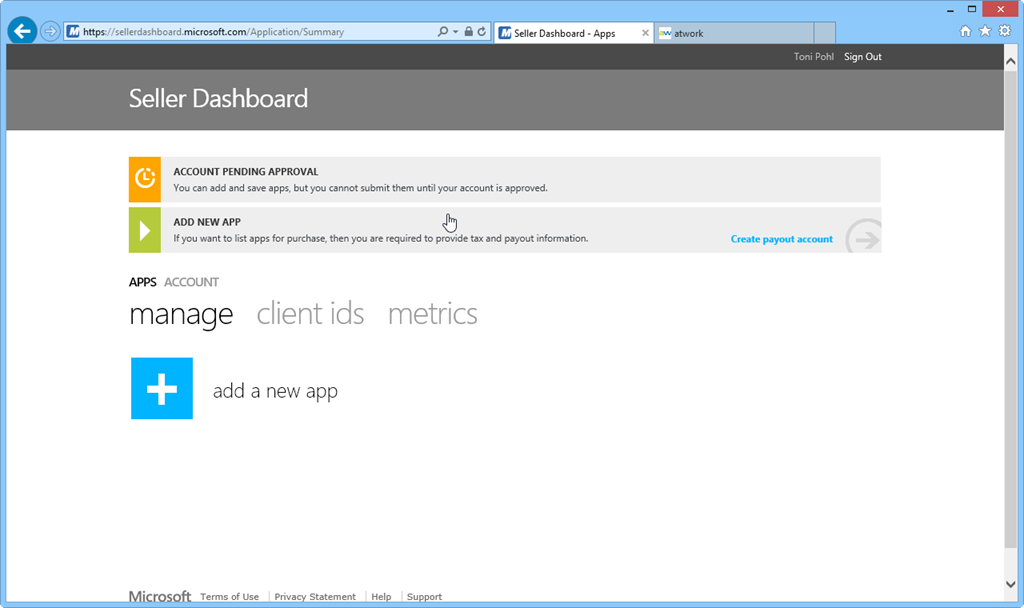Click the ADD NEW APP banner title

(207, 222)
